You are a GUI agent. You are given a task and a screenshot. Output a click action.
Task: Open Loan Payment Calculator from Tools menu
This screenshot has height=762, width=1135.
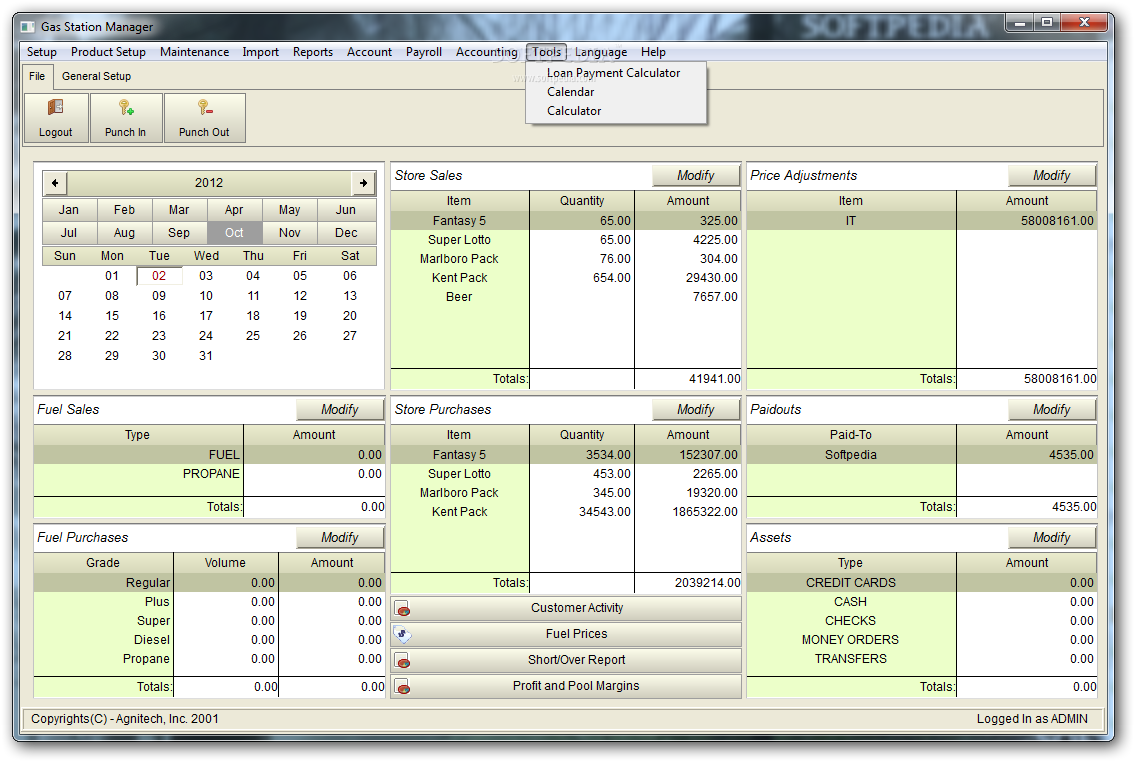click(613, 73)
